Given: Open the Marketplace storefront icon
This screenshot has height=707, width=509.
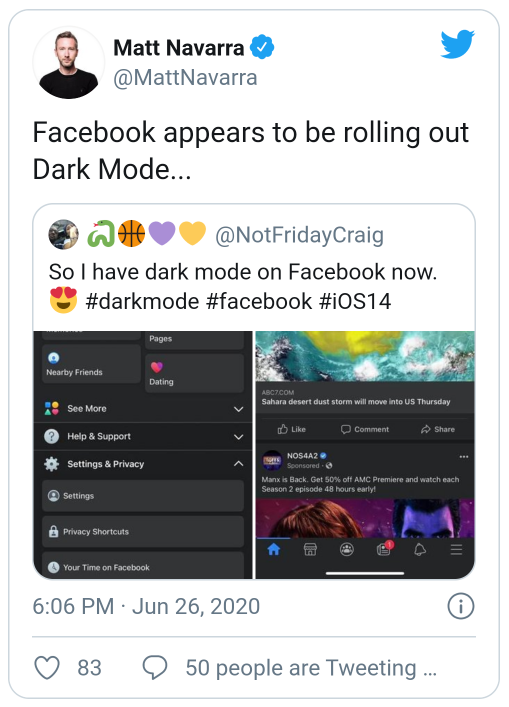Looking at the screenshot, I should pyautogui.click(x=310, y=549).
